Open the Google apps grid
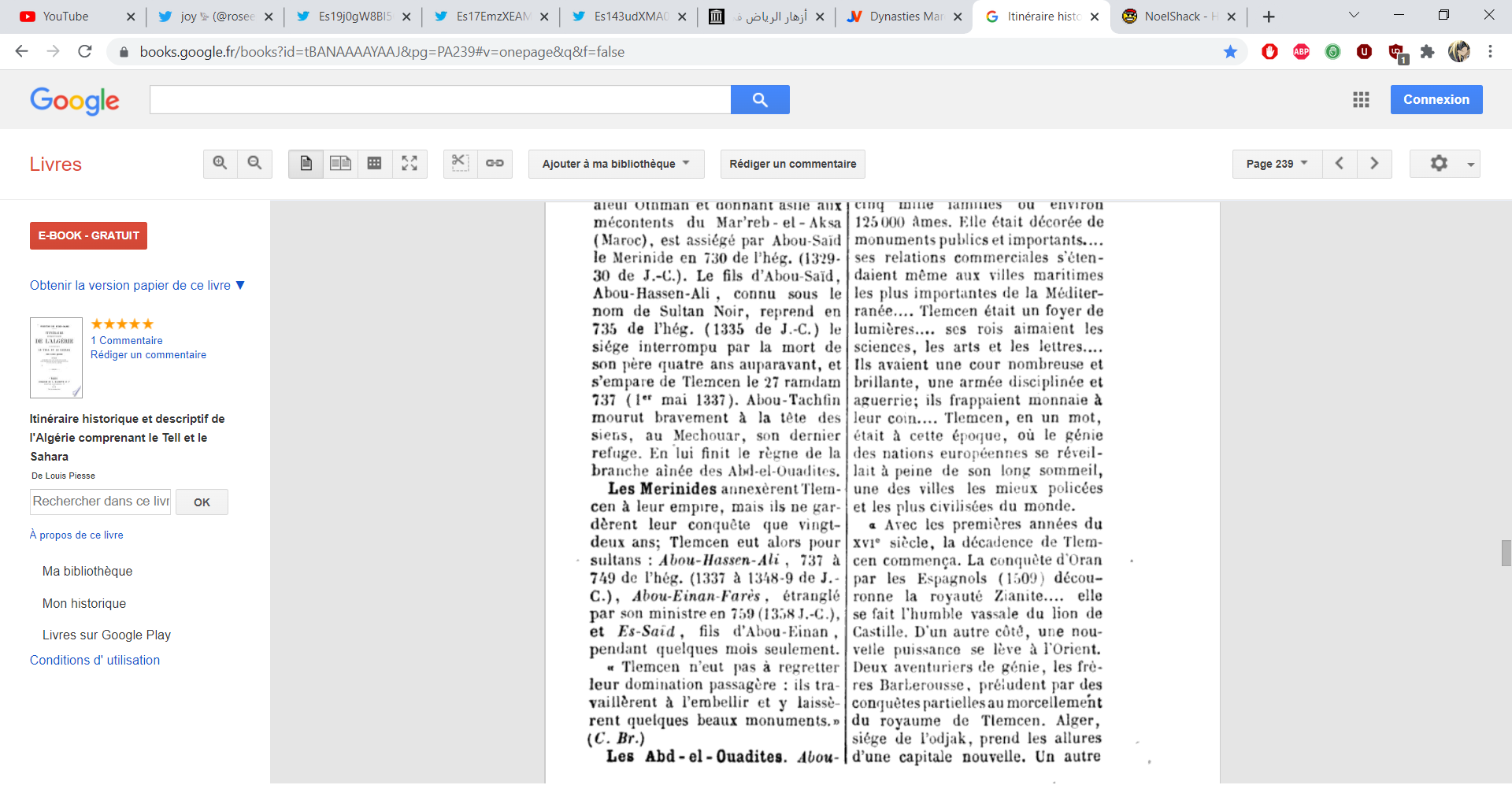The image size is (1512, 811). point(1361,100)
